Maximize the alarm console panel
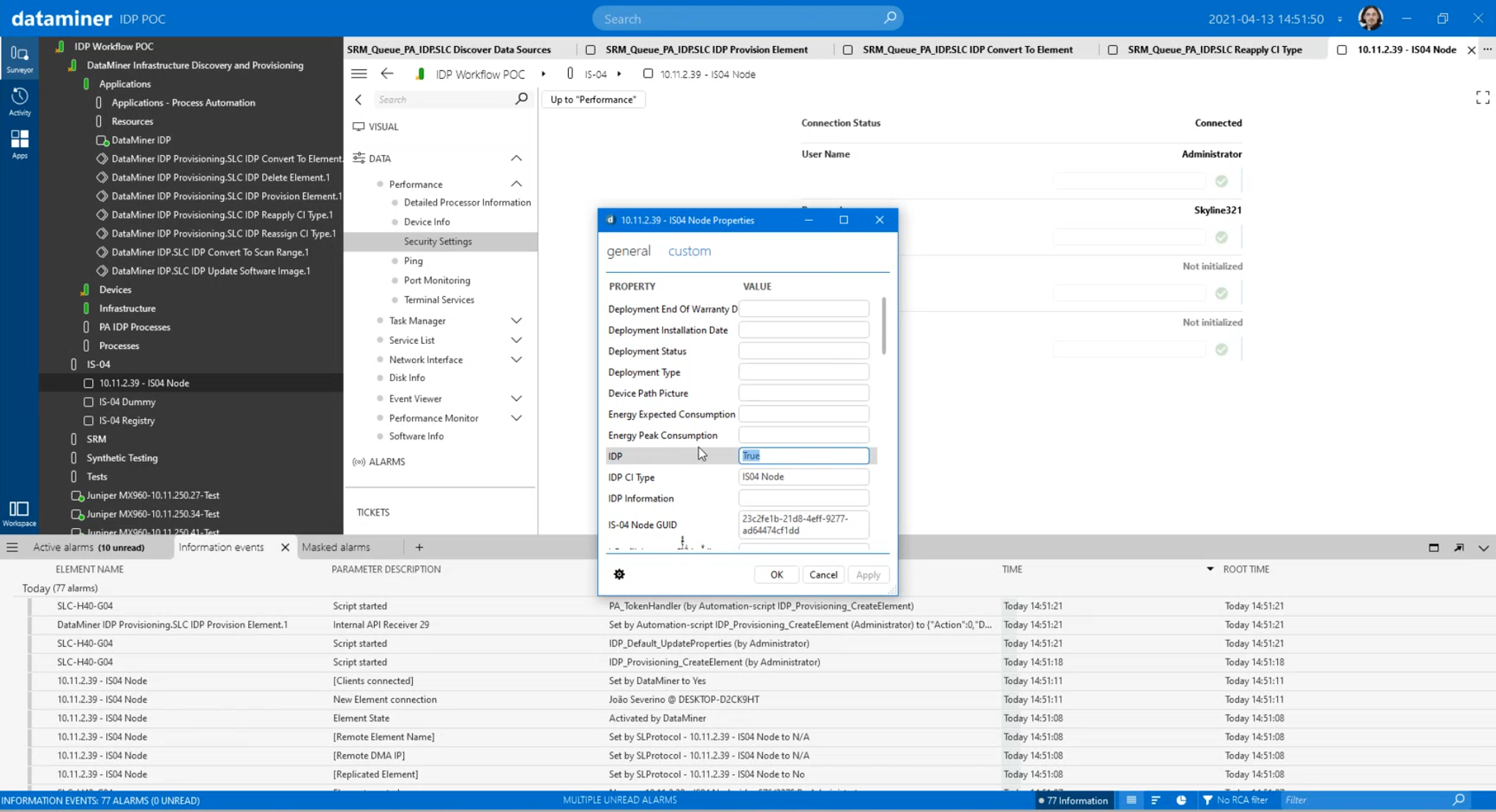 pyautogui.click(x=1434, y=547)
